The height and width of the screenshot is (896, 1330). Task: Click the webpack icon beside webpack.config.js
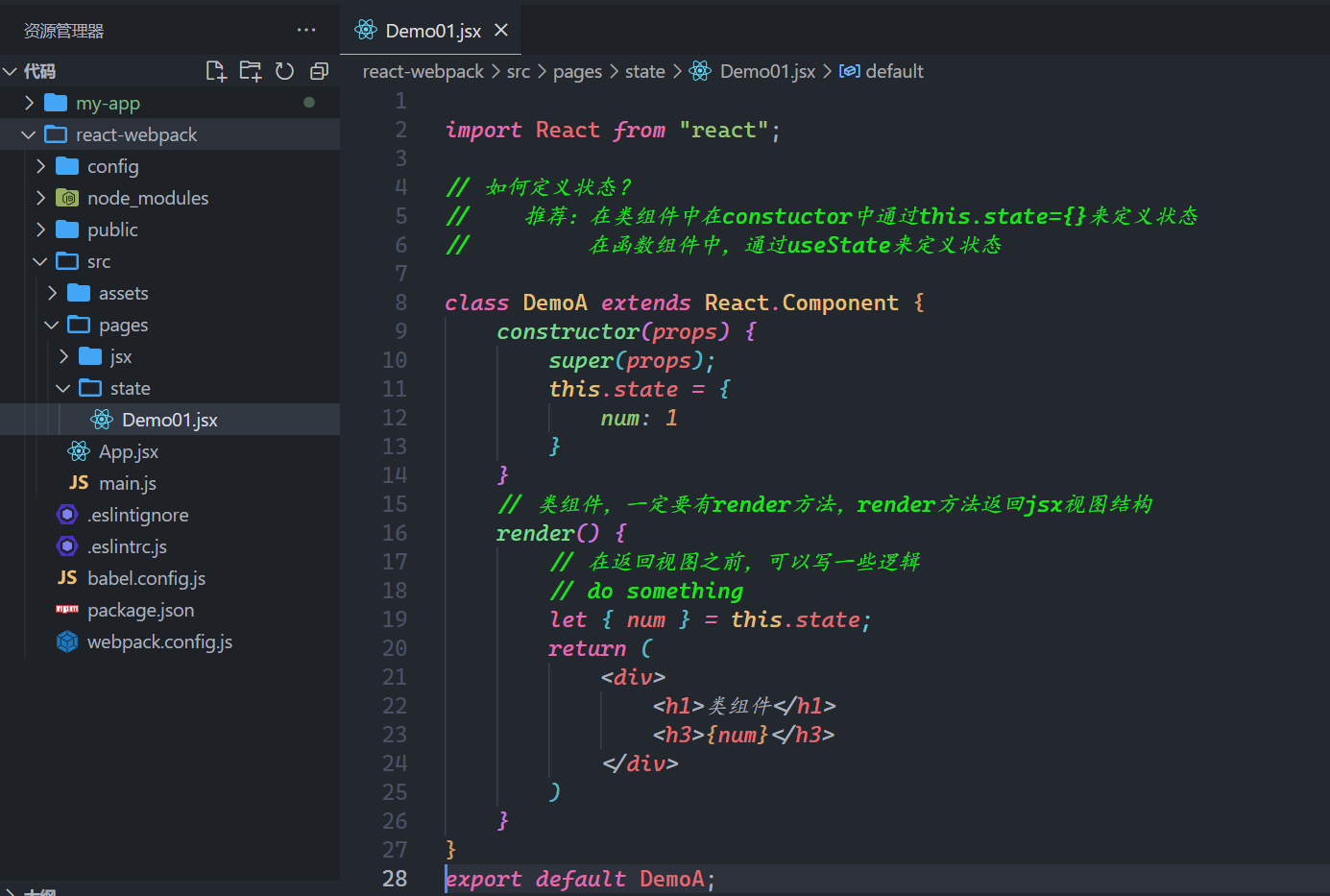point(67,642)
